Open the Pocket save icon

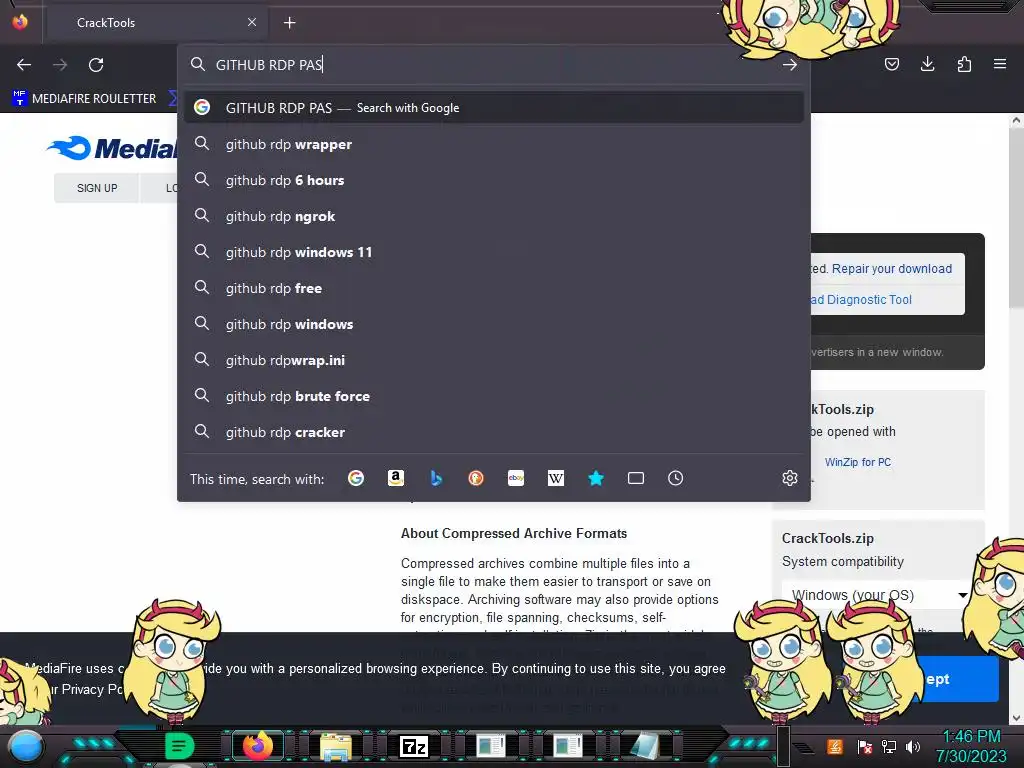click(x=891, y=64)
